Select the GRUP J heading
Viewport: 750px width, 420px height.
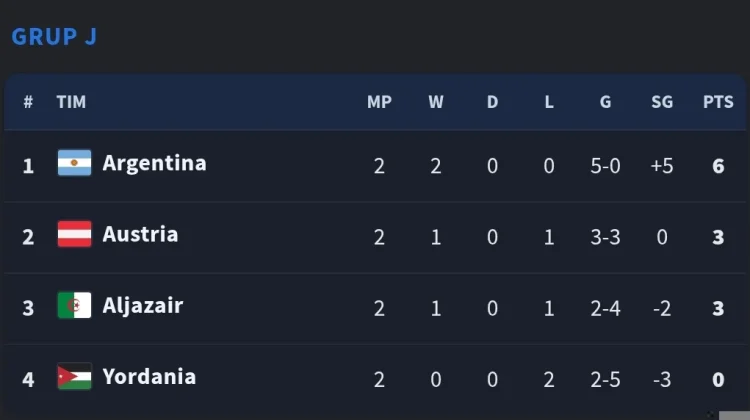click(54, 36)
